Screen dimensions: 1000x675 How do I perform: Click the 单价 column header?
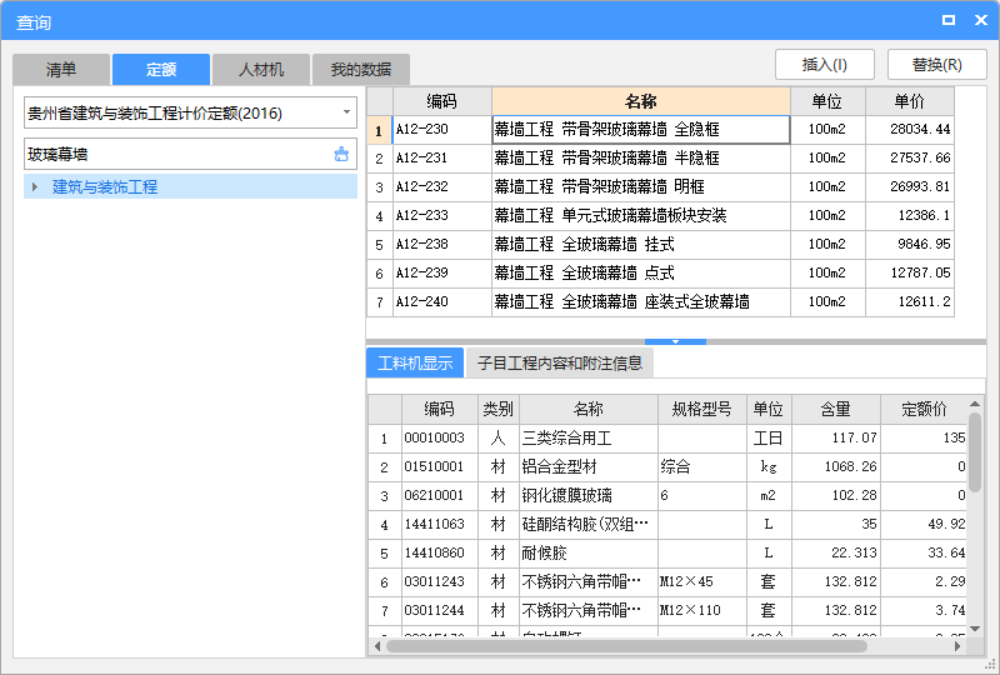909,101
